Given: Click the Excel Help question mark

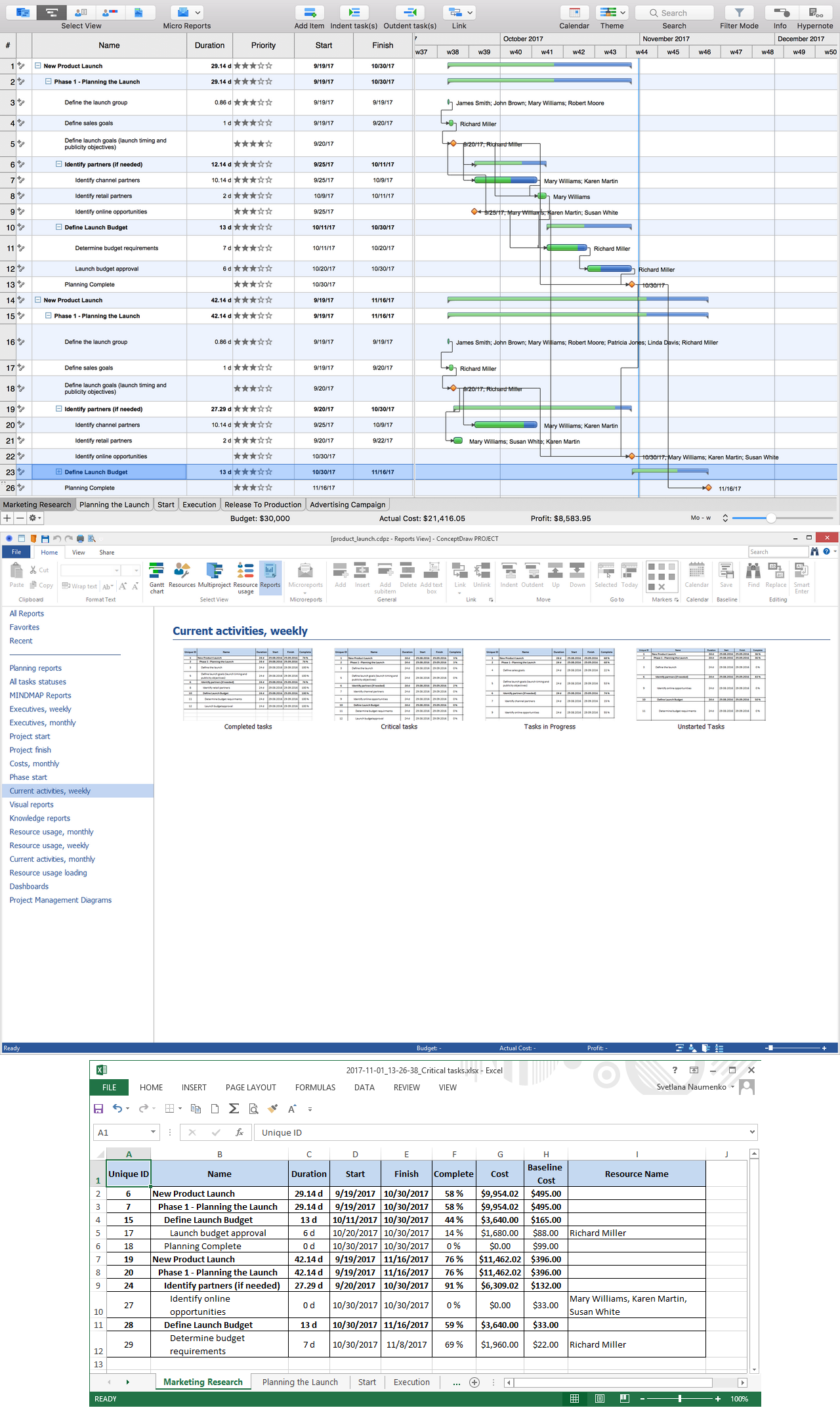Looking at the screenshot, I should click(x=675, y=1070).
